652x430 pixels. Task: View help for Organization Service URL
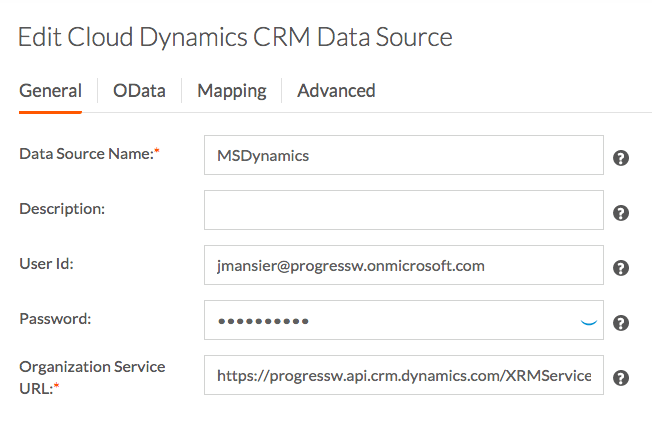(621, 378)
